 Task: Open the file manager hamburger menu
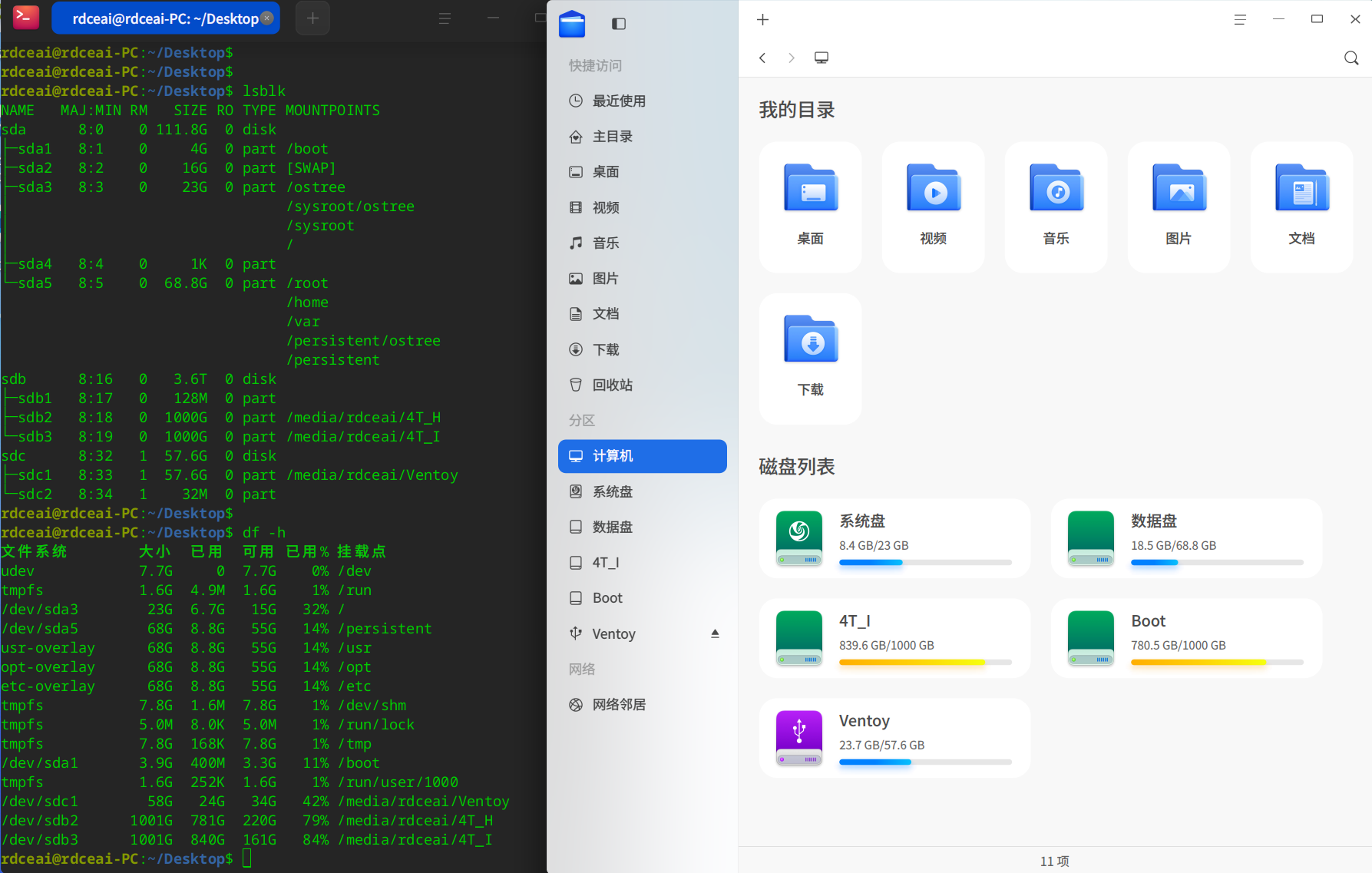[x=1239, y=20]
